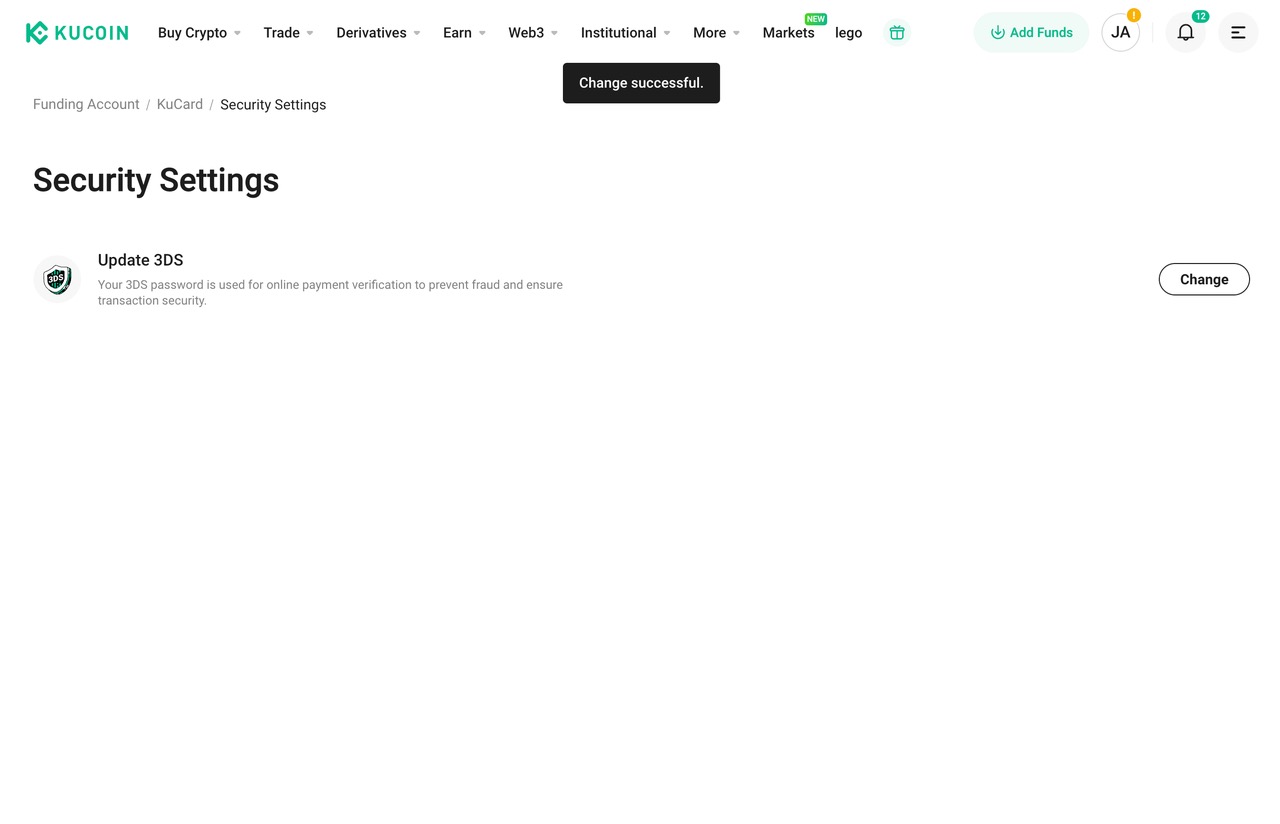Open the Derivatives dropdown
This screenshot has width=1280, height=824.
click(x=378, y=33)
